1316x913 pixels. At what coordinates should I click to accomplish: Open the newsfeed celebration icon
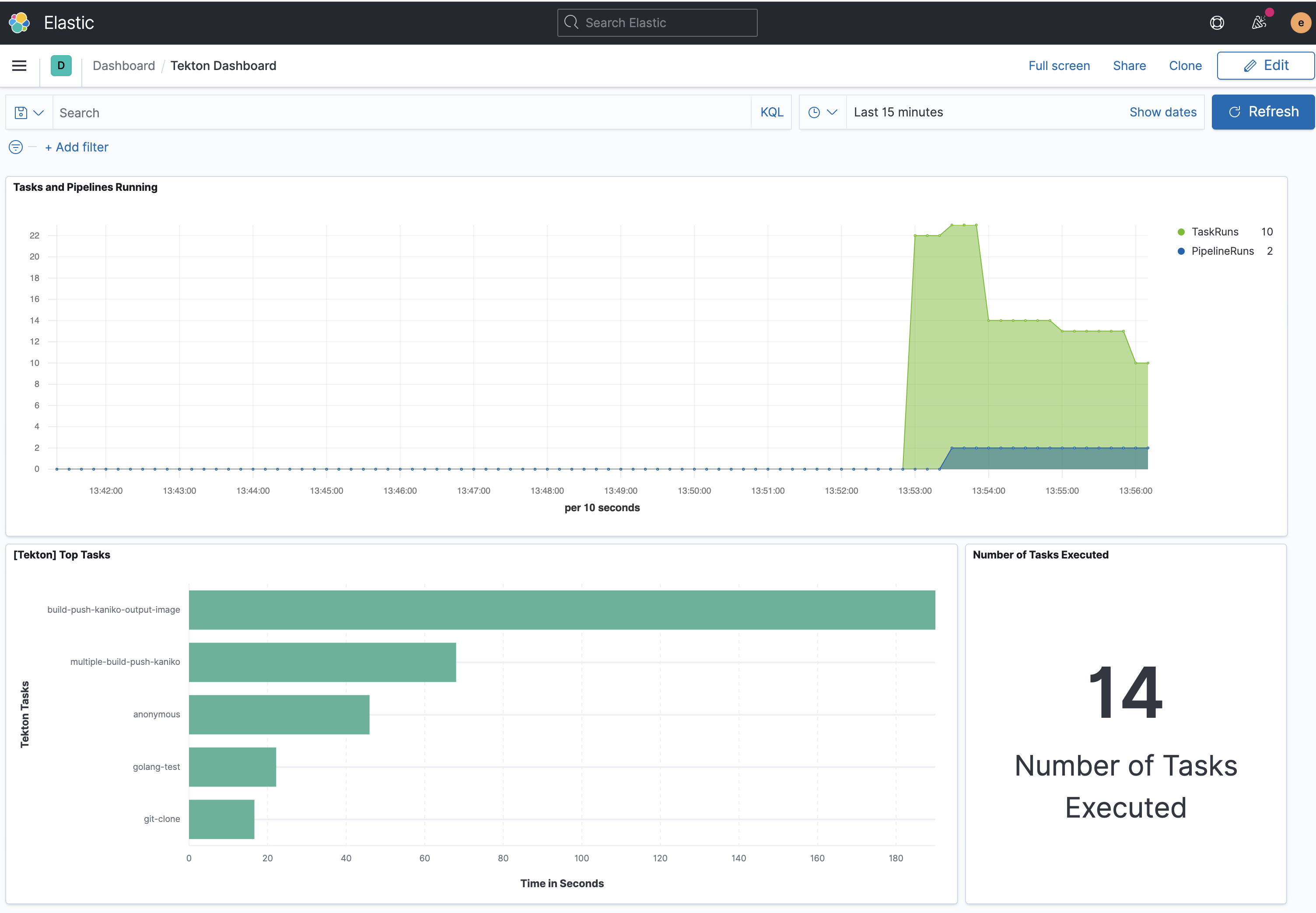click(1259, 23)
